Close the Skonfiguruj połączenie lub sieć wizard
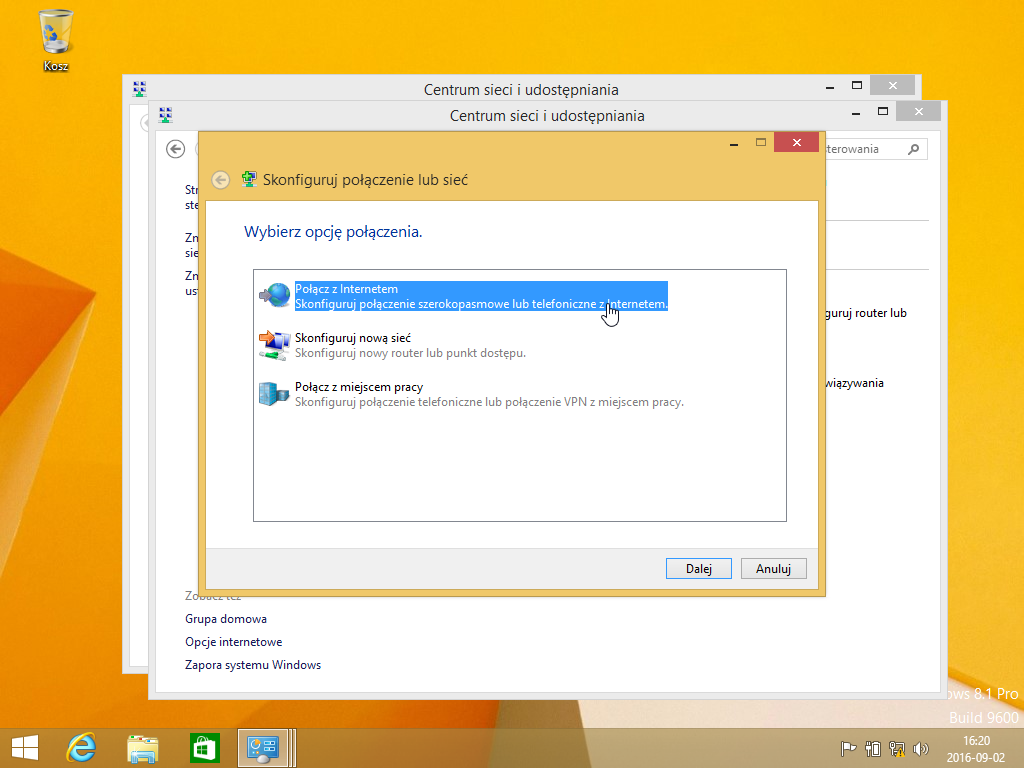 796,142
